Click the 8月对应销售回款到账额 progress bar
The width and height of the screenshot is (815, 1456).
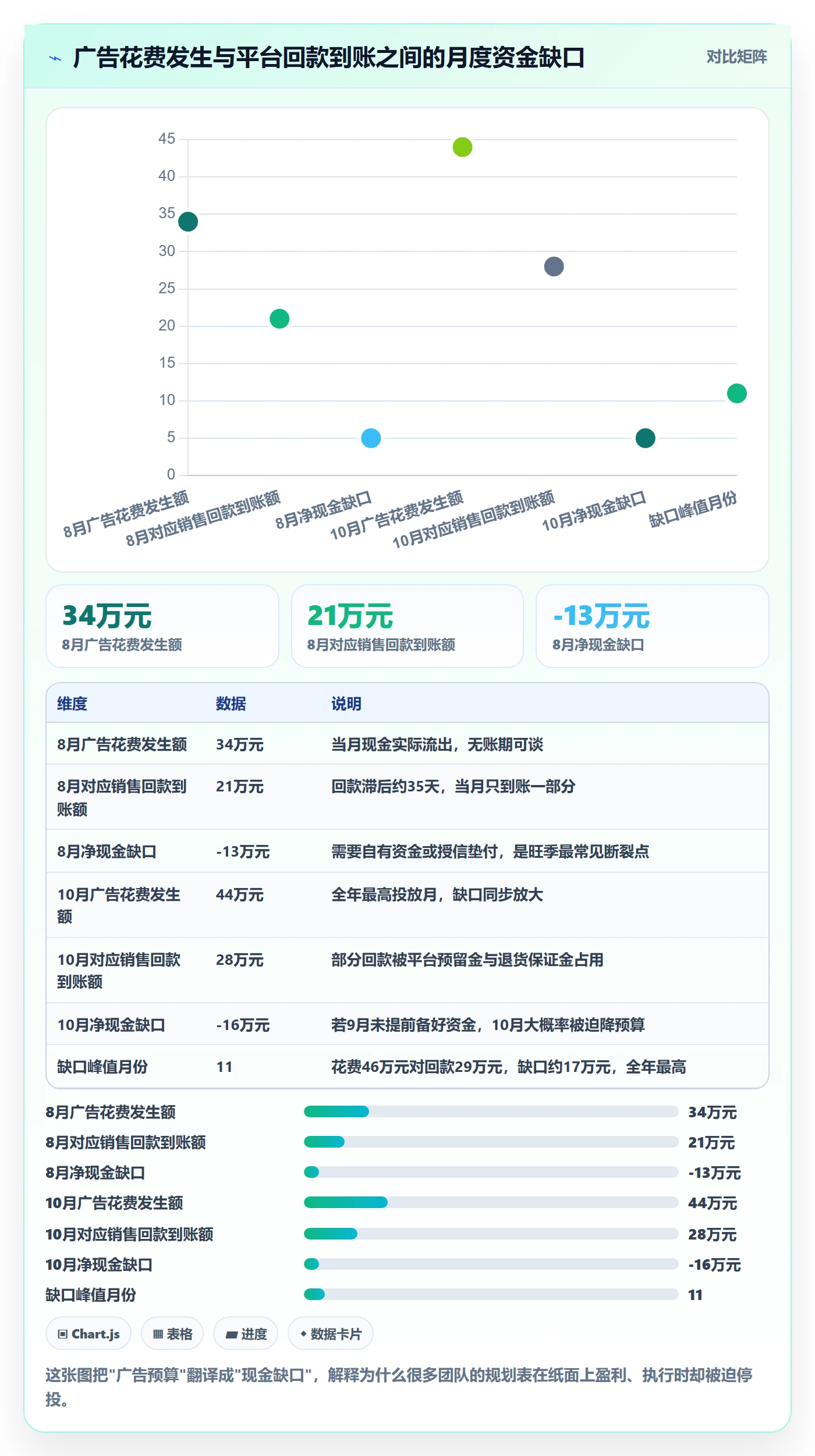coord(491,1142)
